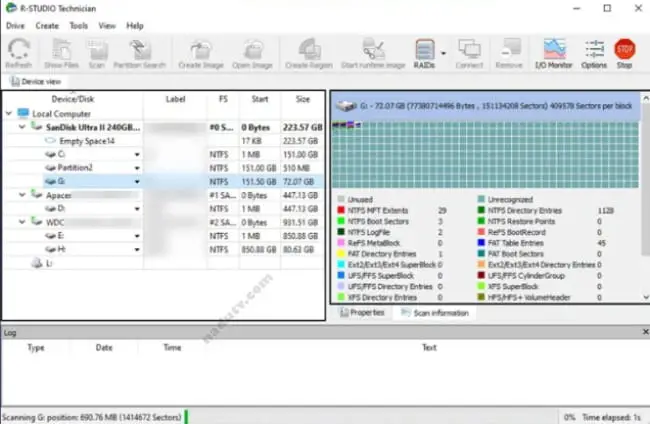Click the NTFS Boot Sectors green swatch
Image resolution: width=650 pixels, height=424 pixels.
point(341,221)
